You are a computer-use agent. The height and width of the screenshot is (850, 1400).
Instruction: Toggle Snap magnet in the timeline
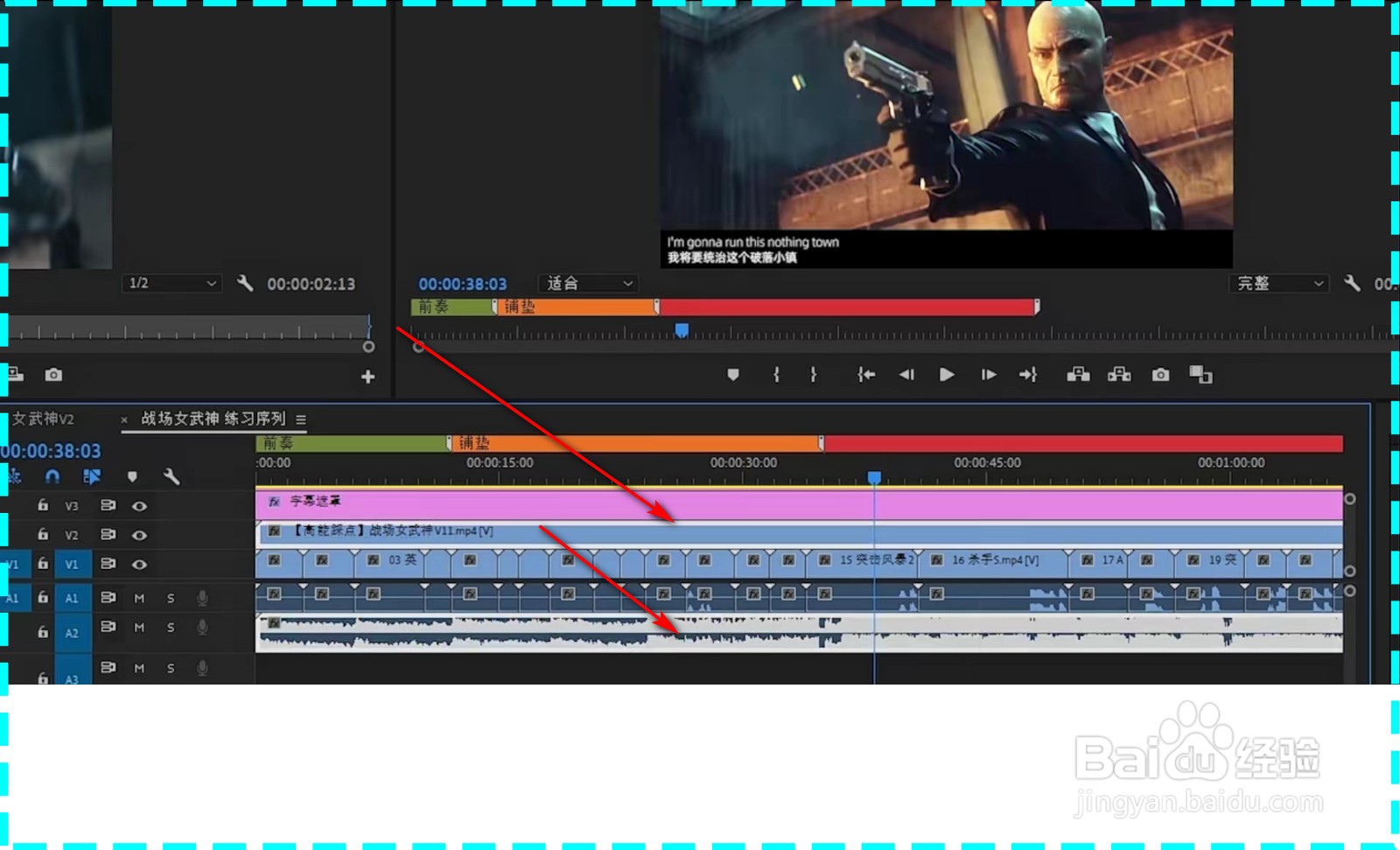(52, 476)
